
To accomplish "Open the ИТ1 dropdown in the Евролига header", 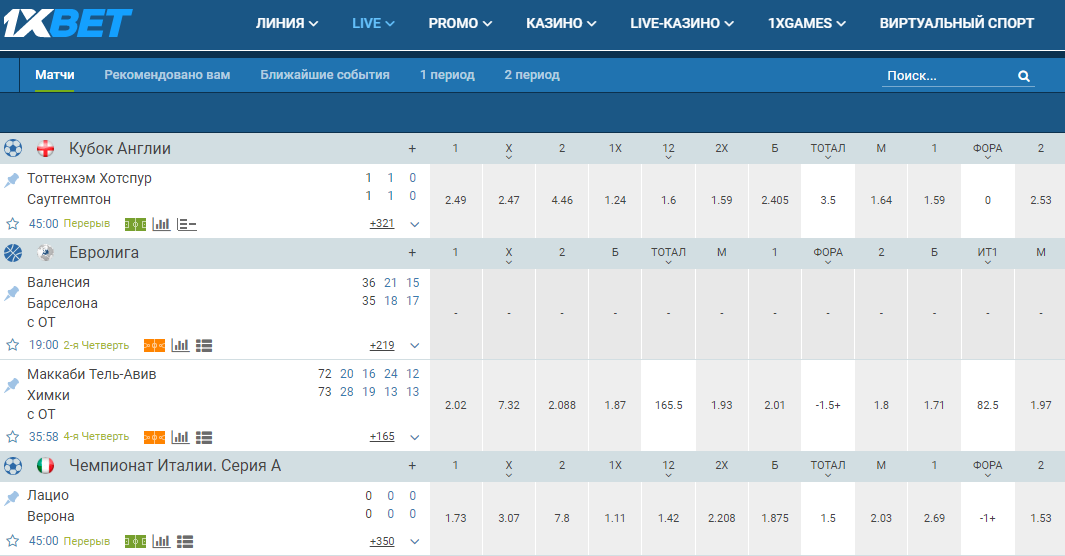I will (988, 255).
